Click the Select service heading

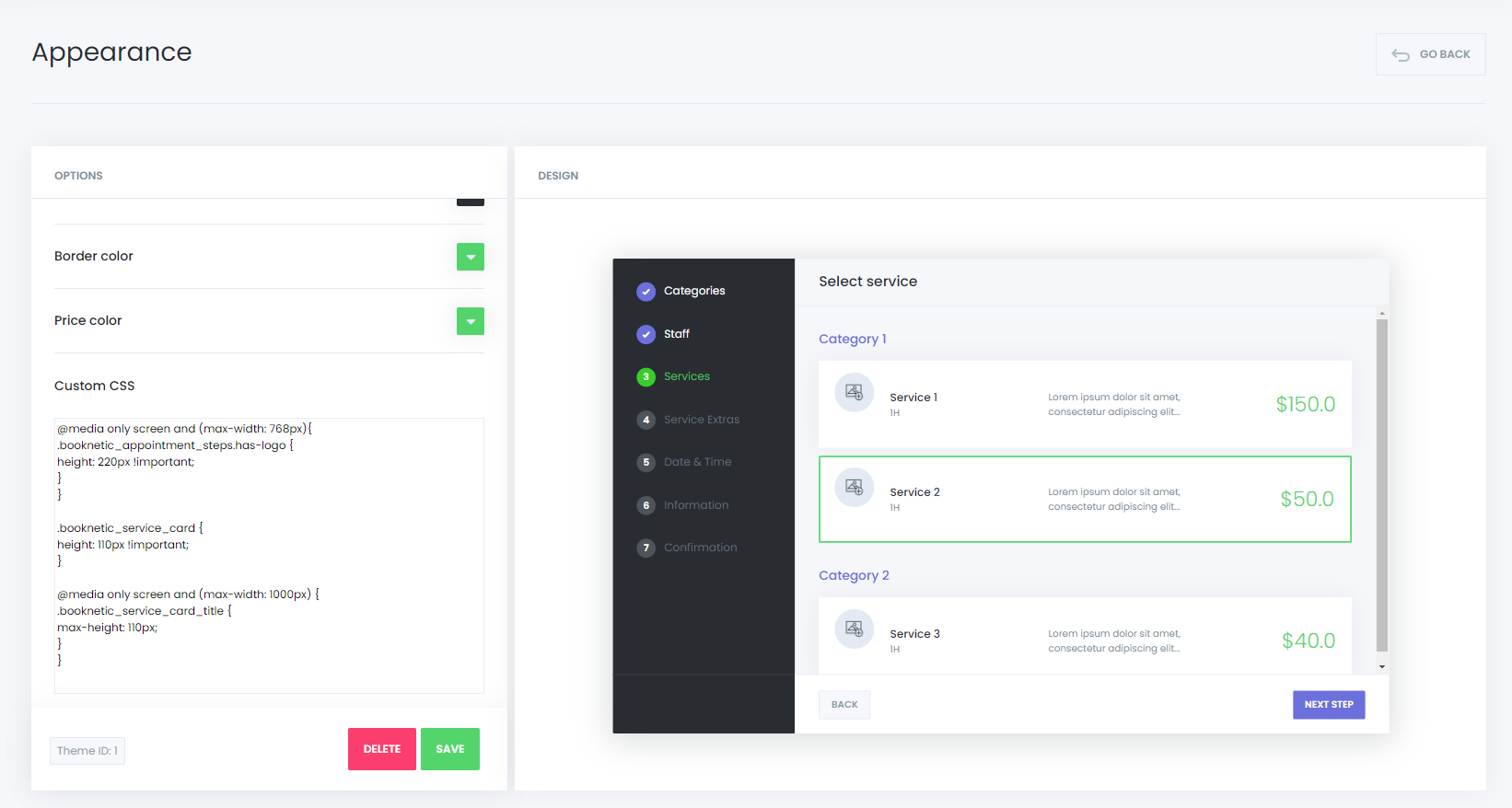(x=868, y=282)
